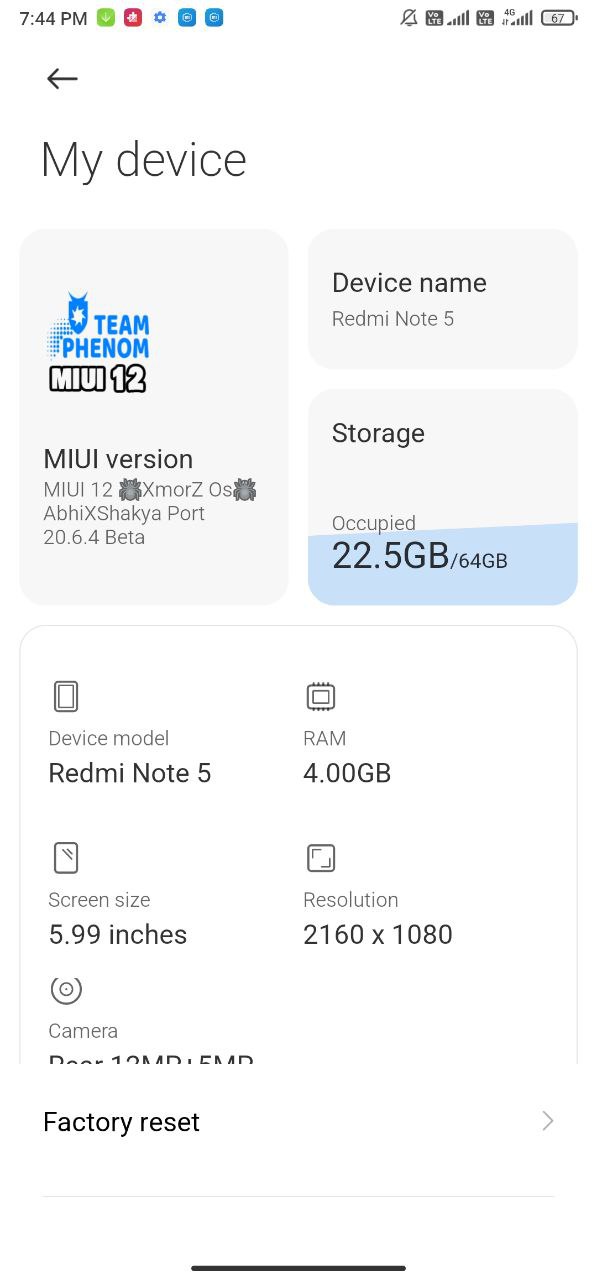Tap the back arrow icon
Viewport: 597px width, 1280px height.
pyautogui.click(x=62, y=79)
